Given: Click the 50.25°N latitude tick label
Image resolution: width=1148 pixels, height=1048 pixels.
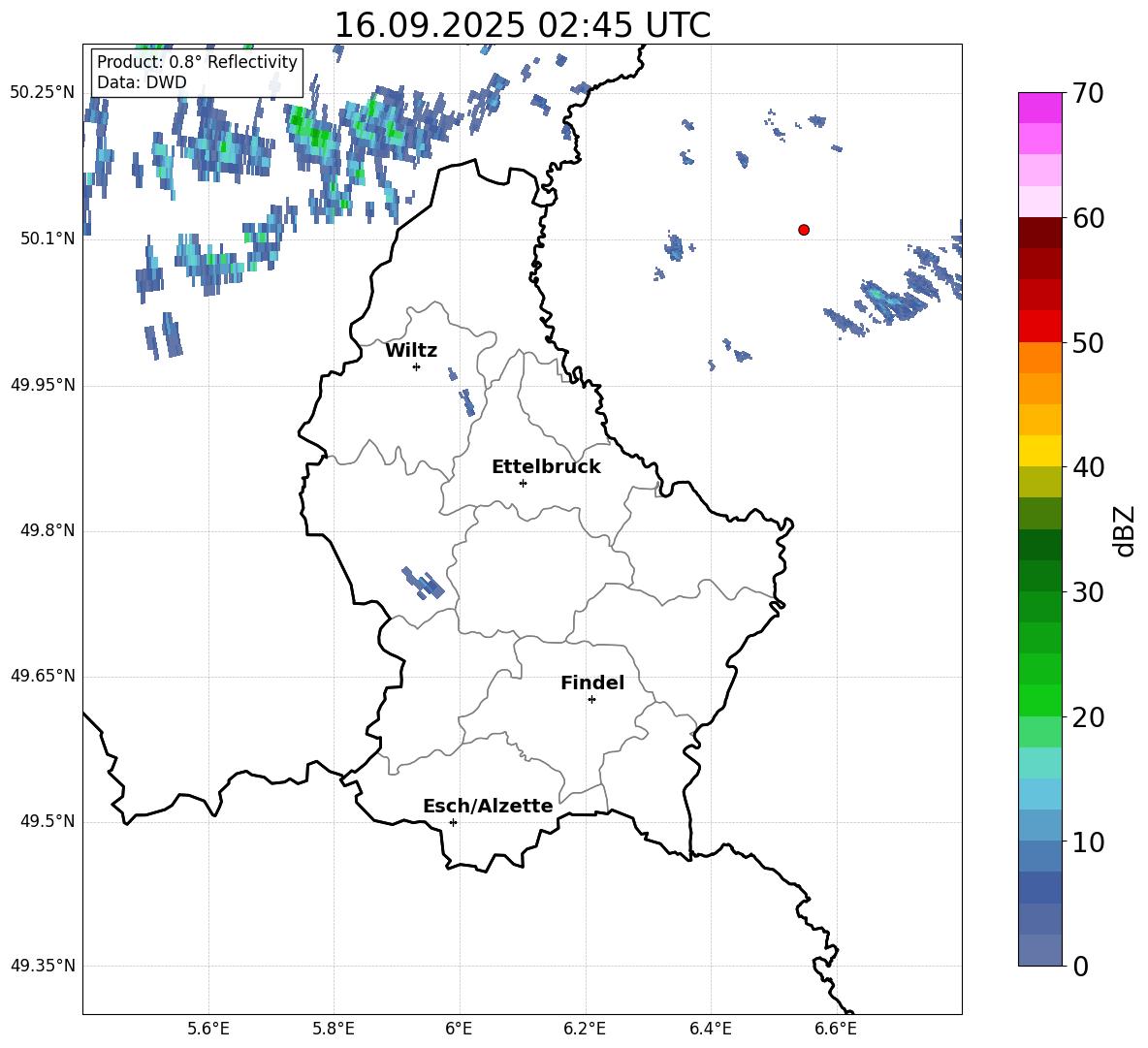Looking at the screenshot, I should [x=43, y=93].
